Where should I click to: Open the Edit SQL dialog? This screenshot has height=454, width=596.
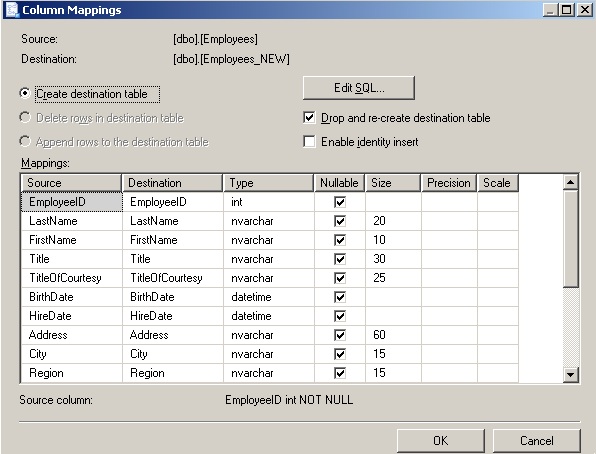(358, 88)
